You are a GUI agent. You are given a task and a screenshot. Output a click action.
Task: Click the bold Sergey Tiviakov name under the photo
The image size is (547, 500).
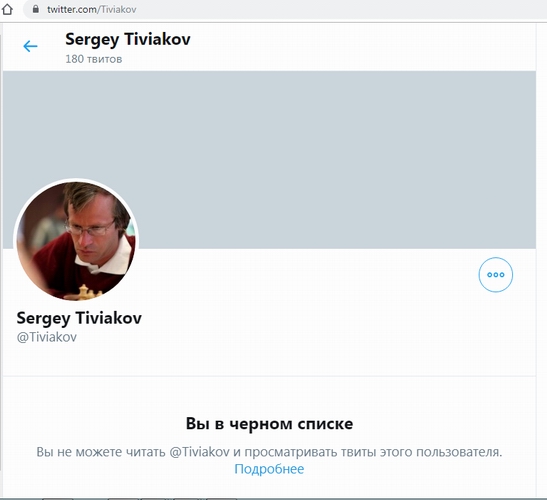tap(79, 318)
